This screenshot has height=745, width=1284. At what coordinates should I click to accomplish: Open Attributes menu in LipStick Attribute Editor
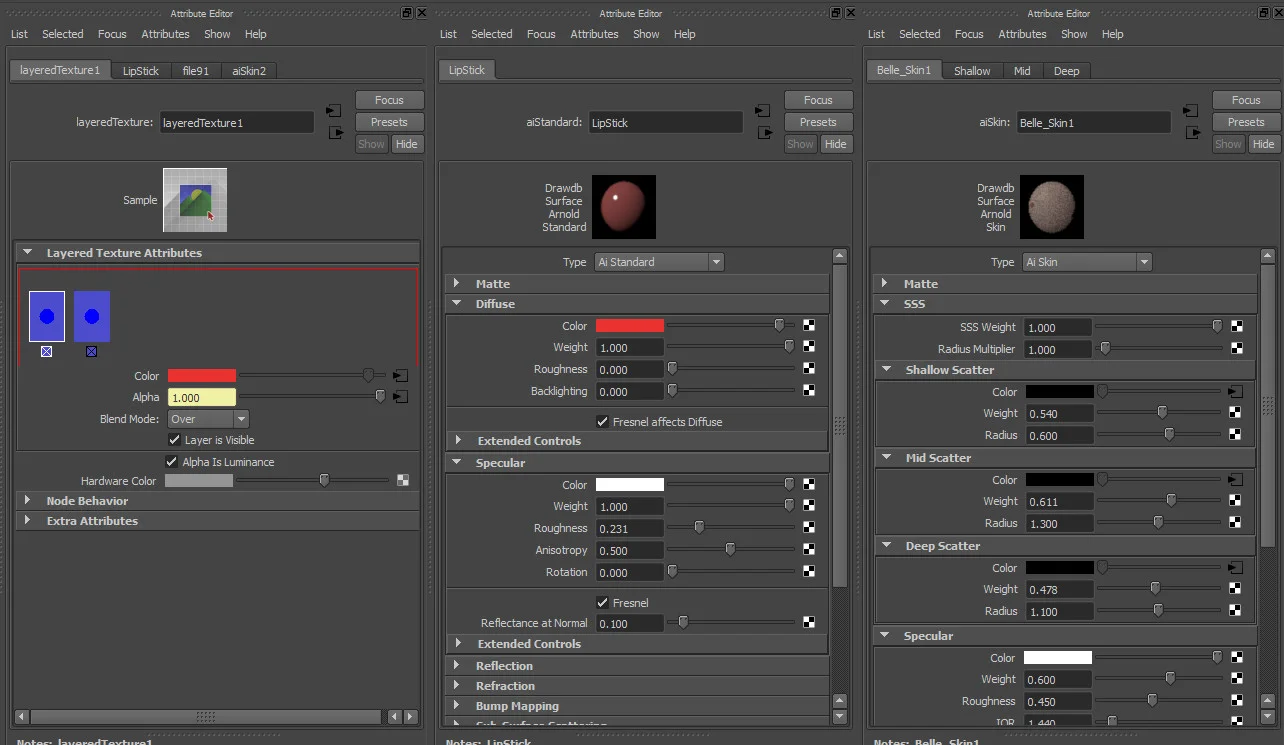pyautogui.click(x=594, y=34)
